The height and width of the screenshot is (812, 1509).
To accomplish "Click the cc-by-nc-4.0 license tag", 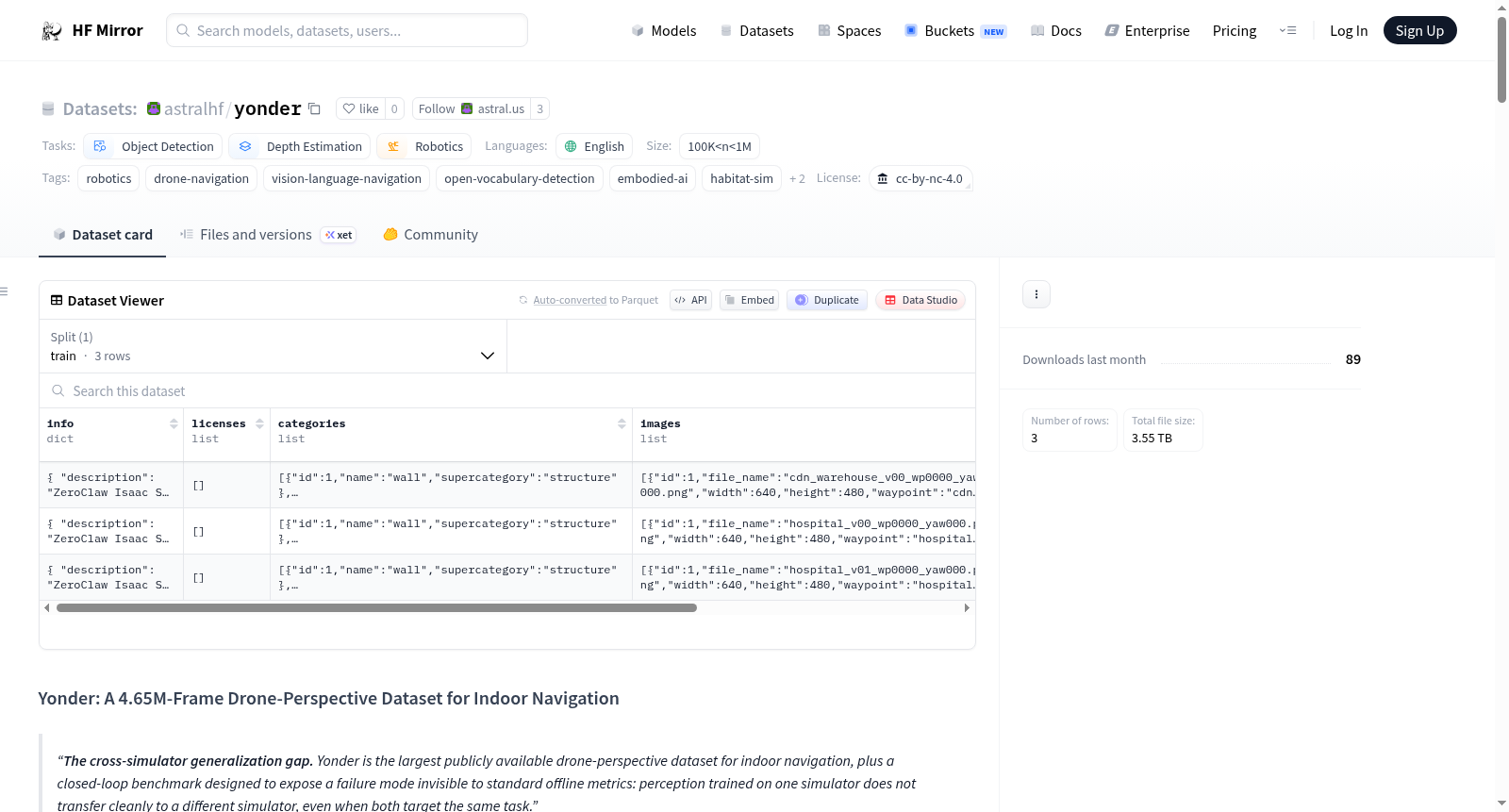I will [920, 178].
